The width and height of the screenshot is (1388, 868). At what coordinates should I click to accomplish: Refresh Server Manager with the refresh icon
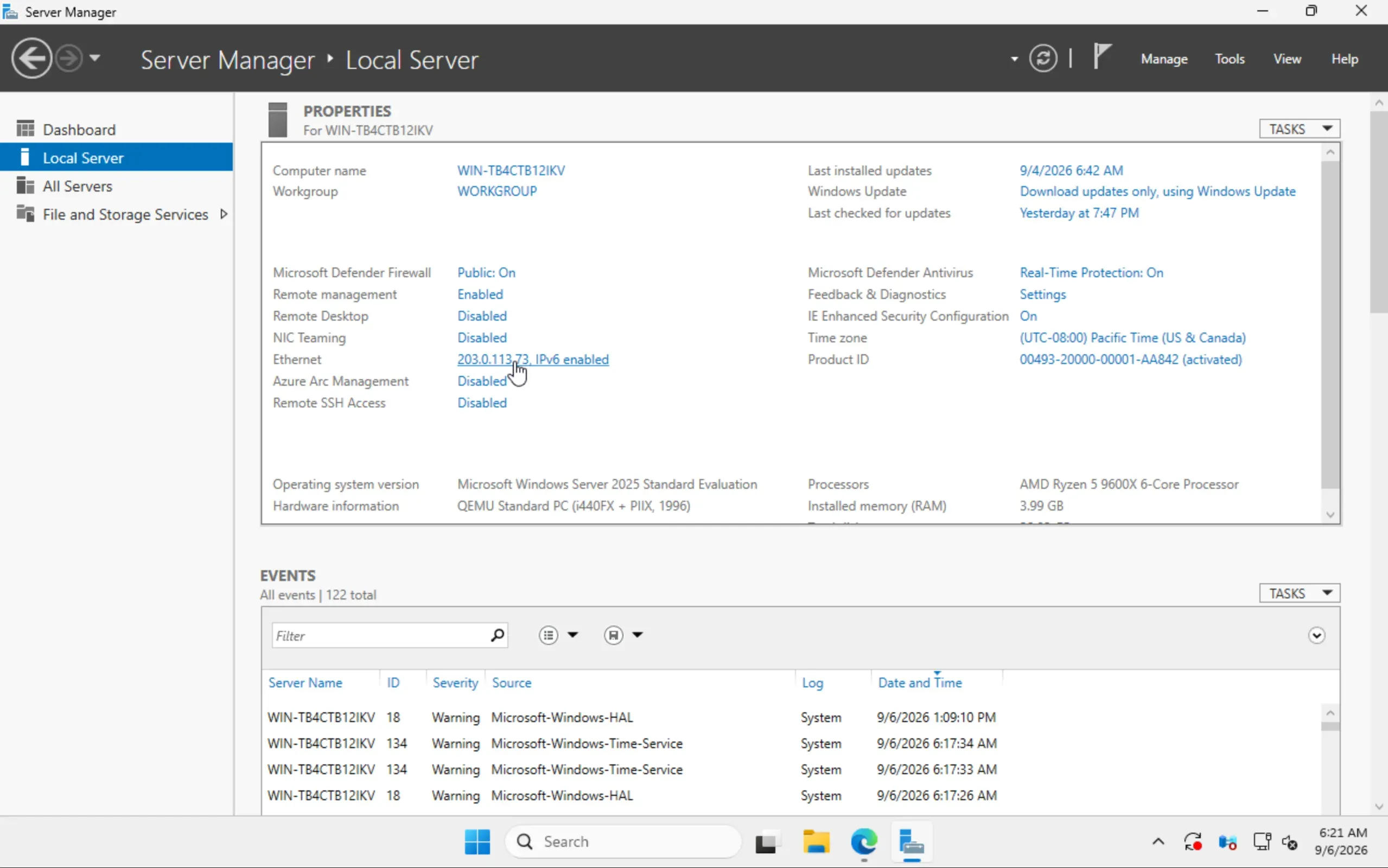click(1043, 58)
